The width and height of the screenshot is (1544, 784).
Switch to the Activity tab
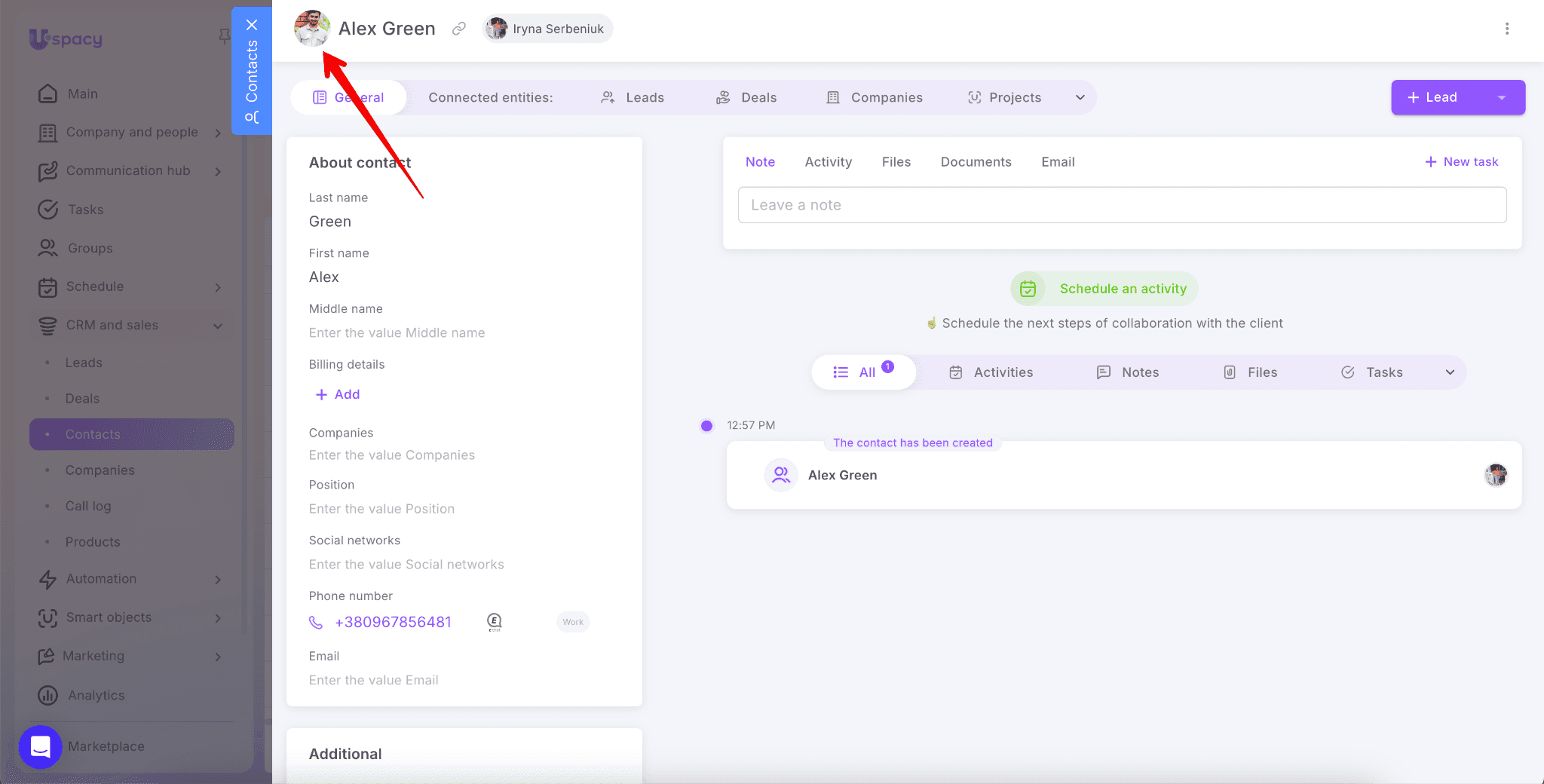[828, 162]
